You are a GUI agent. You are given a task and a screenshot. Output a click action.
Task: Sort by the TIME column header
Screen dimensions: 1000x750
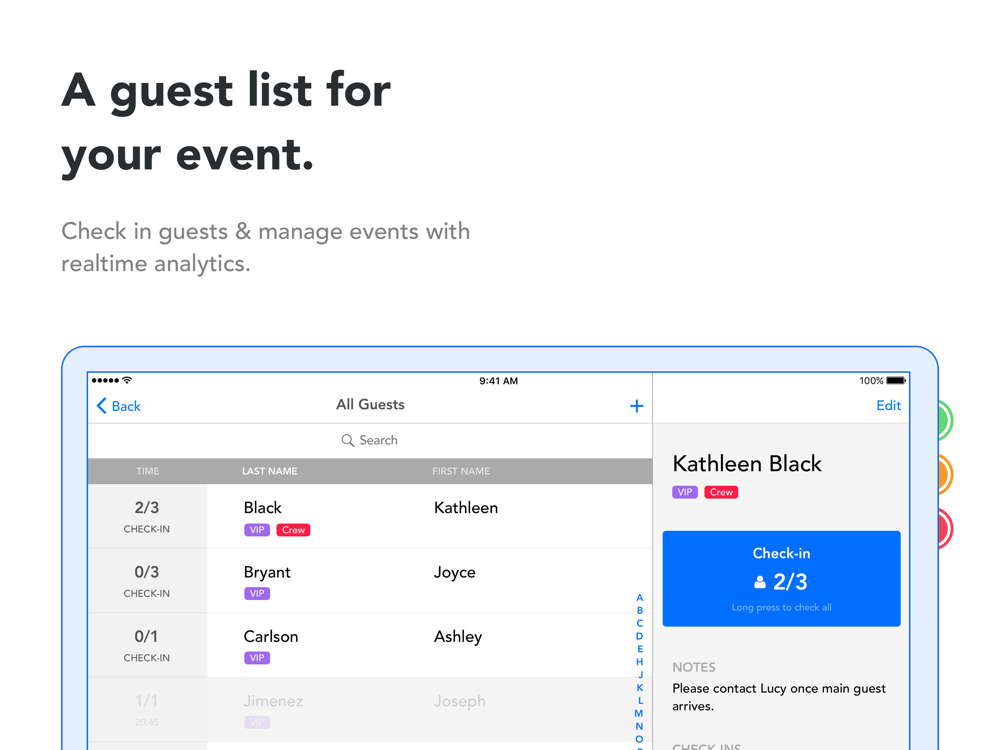(147, 471)
